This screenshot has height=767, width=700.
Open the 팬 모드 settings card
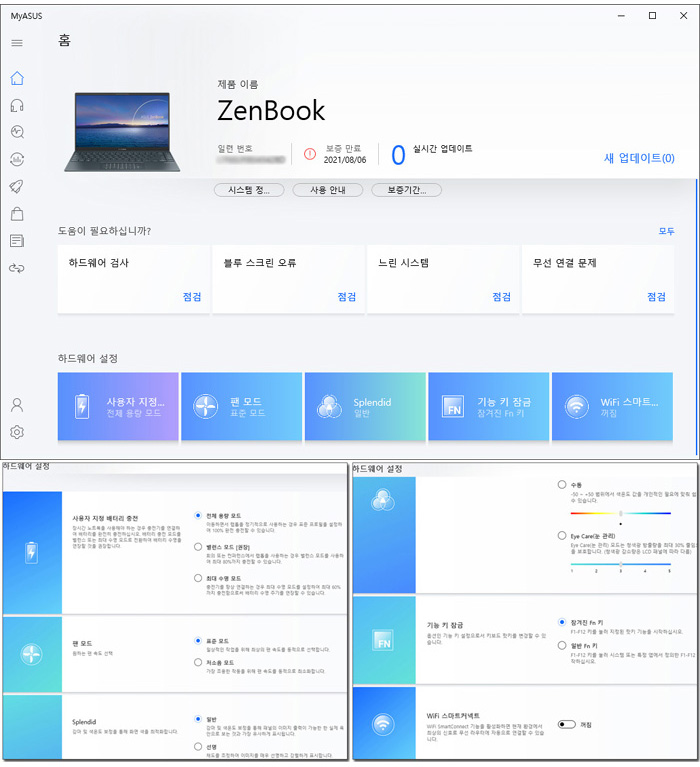[x=242, y=406]
